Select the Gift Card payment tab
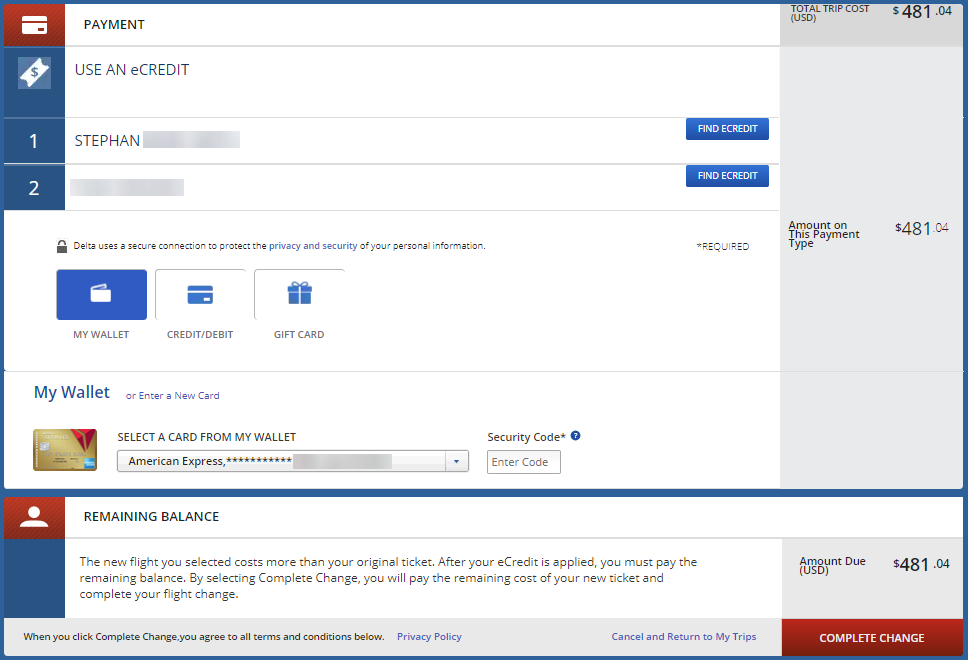The image size is (968, 660). (299, 294)
